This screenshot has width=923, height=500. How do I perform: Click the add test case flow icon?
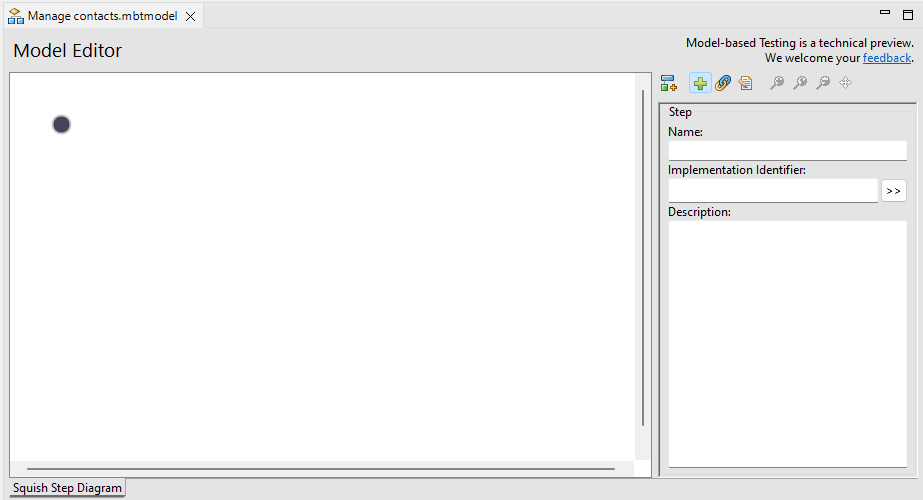tap(669, 84)
